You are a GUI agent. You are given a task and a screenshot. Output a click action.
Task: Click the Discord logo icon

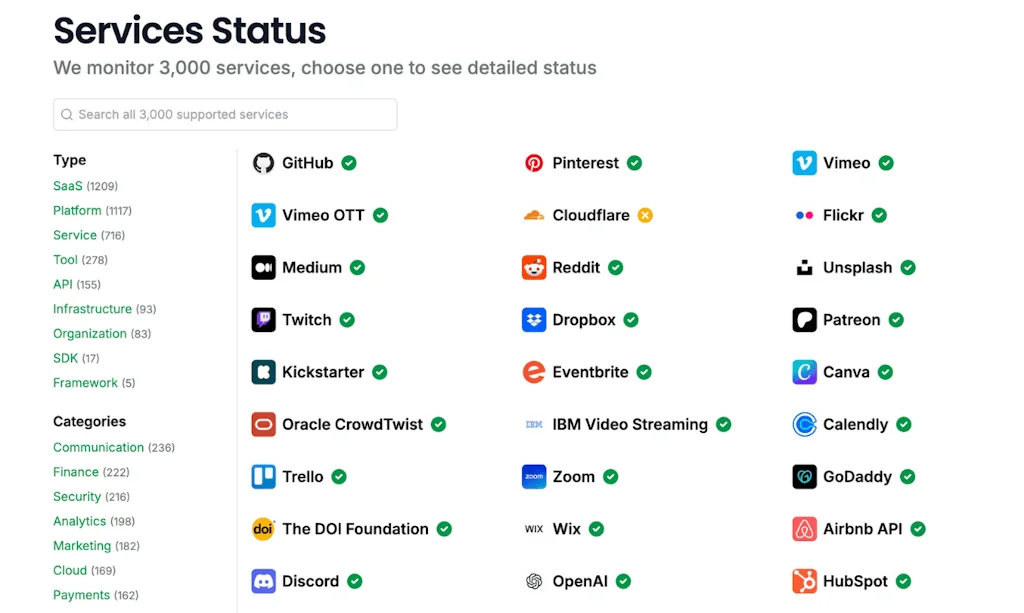point(263,581)
